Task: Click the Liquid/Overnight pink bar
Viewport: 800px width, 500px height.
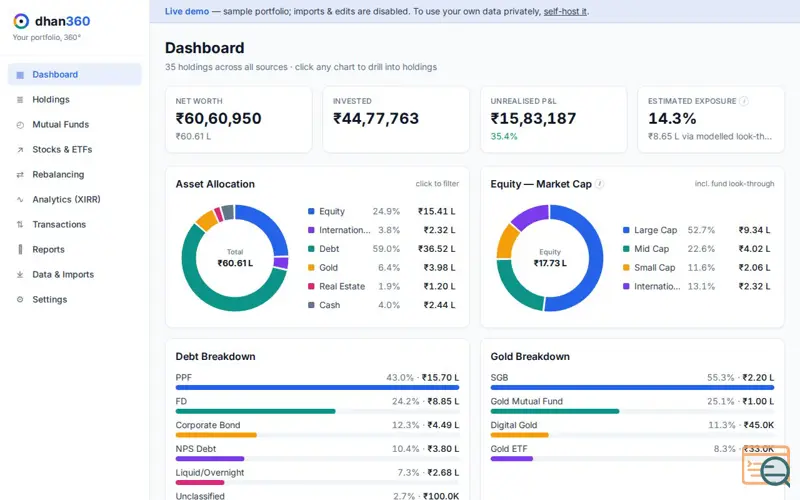Action: [200, 483]
